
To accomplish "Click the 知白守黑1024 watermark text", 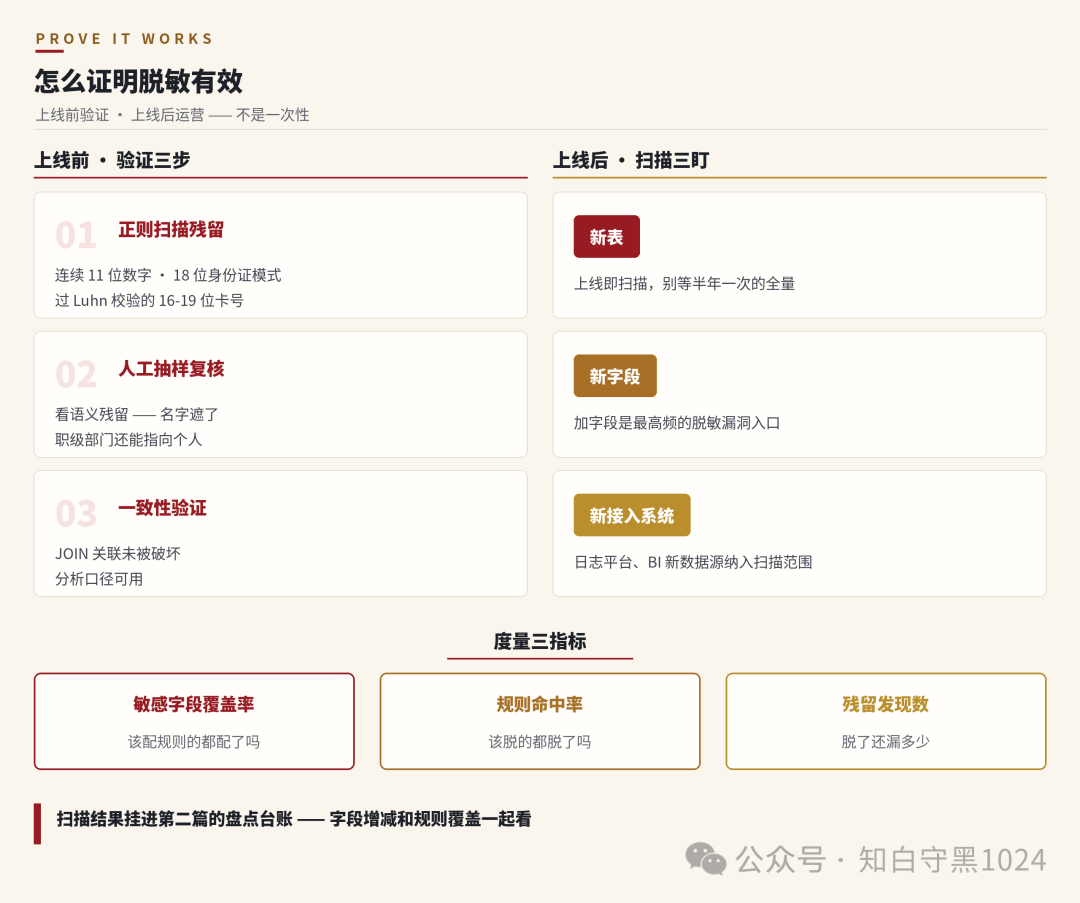I will pyautogui.click(x=952, y=860).
